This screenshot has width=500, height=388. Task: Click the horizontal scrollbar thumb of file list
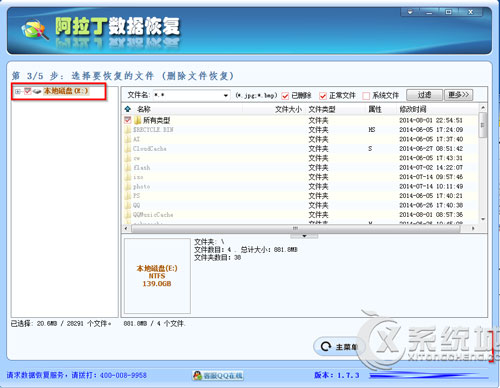[295, 228]
